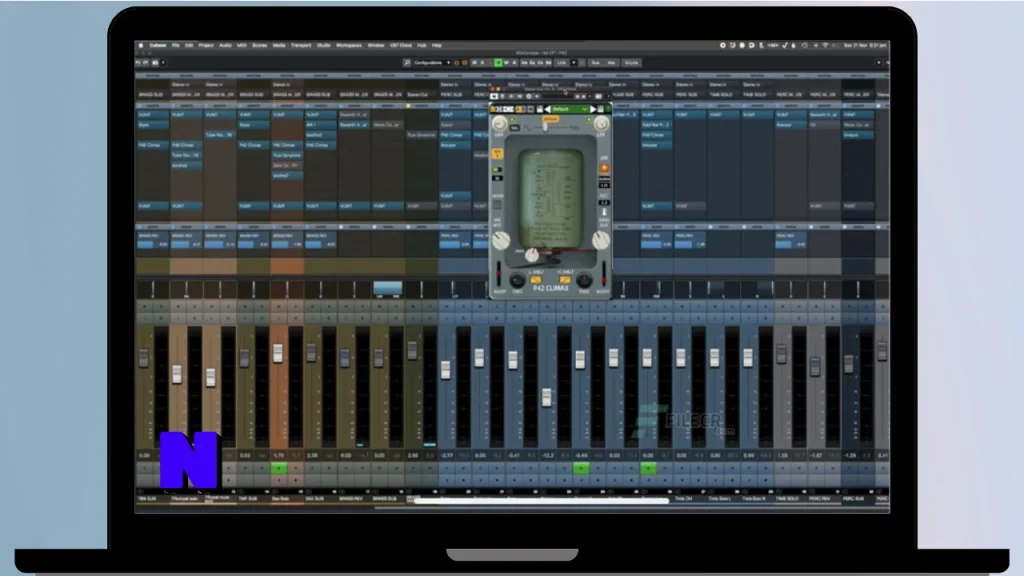Toggle the L SHELF button
The width and height of the screenshot is (1024, 576).
[536, 280]
